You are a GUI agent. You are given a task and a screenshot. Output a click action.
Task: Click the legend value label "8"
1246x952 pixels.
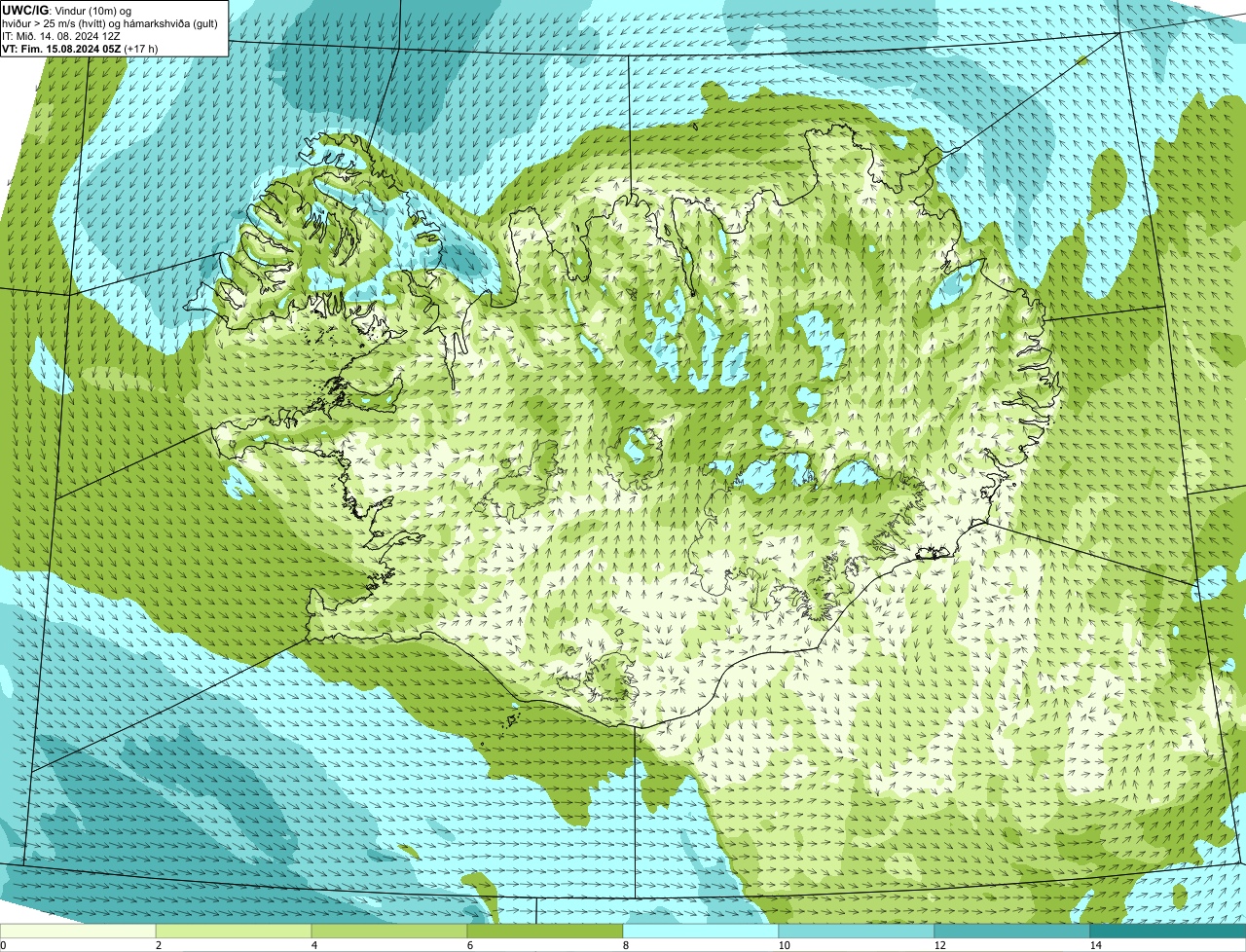(x=626, y=945)
